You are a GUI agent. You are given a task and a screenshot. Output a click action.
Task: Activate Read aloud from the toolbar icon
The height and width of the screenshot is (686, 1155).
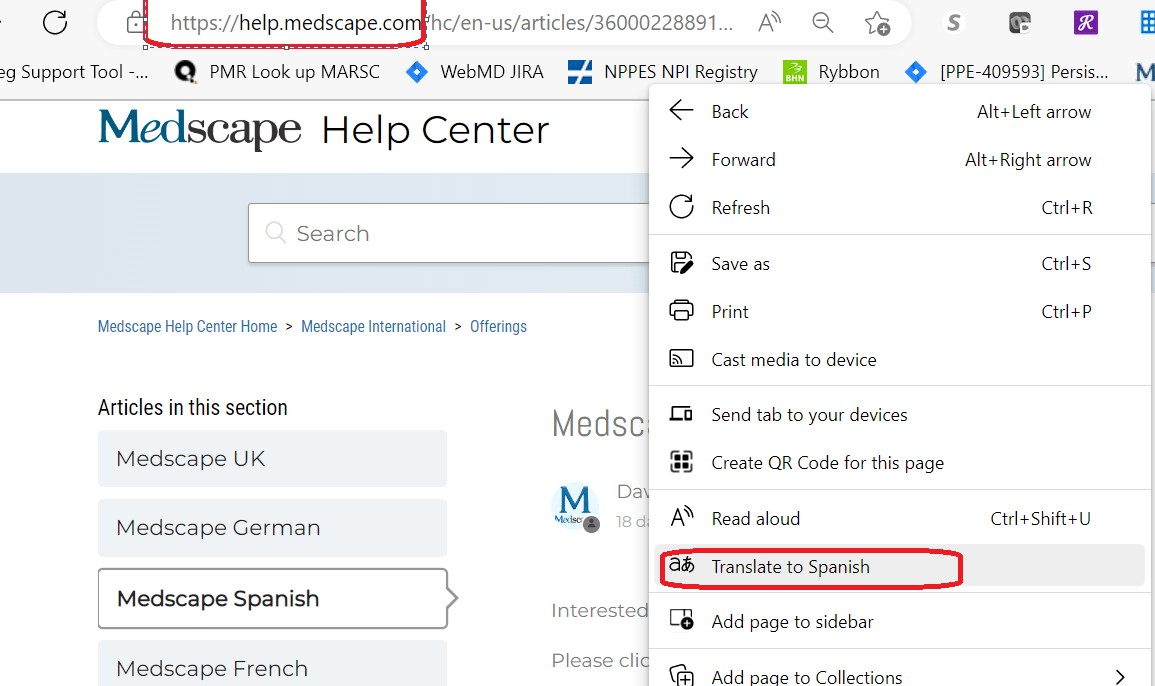(768, 22)
